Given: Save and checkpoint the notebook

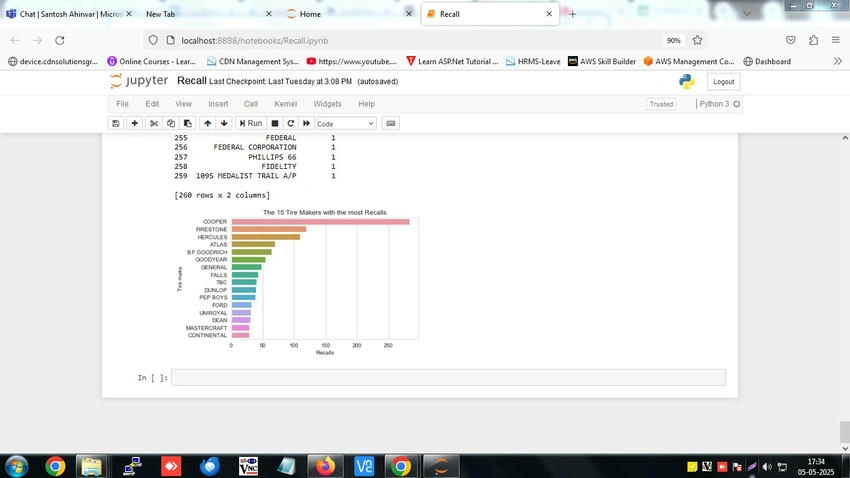Looking at the screenshot, I should [x=115, y=124].
